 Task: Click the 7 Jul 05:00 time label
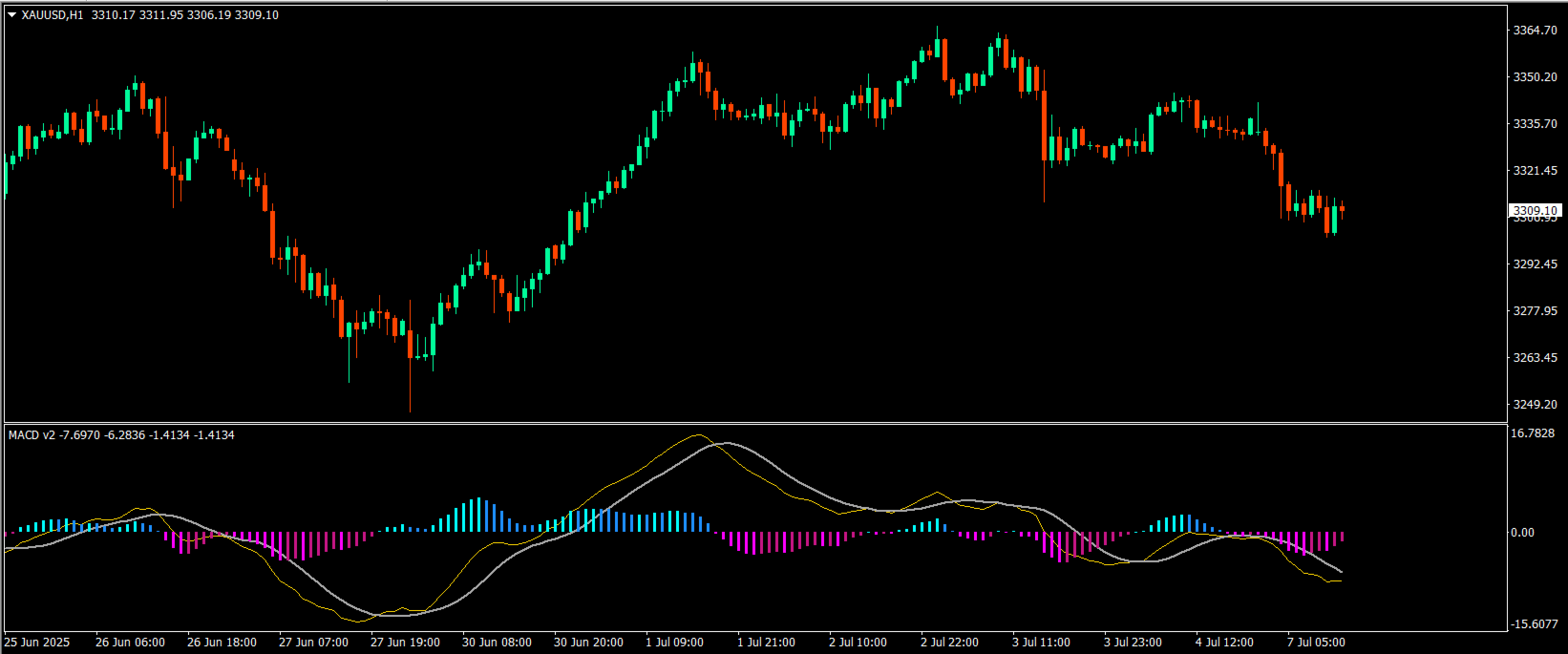pyautogui.click(x=1316, y=643)
